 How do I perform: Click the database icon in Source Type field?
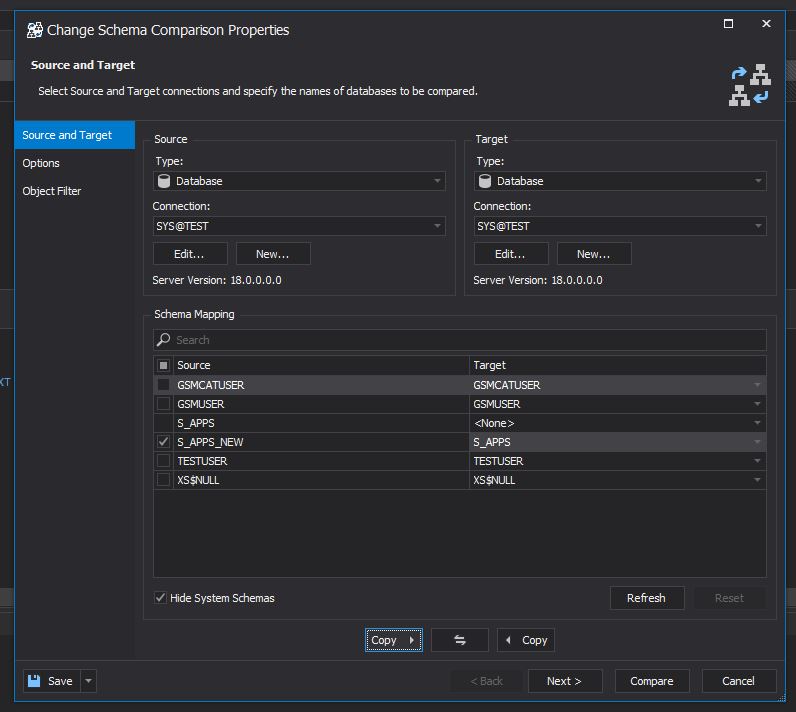point(164,181)
